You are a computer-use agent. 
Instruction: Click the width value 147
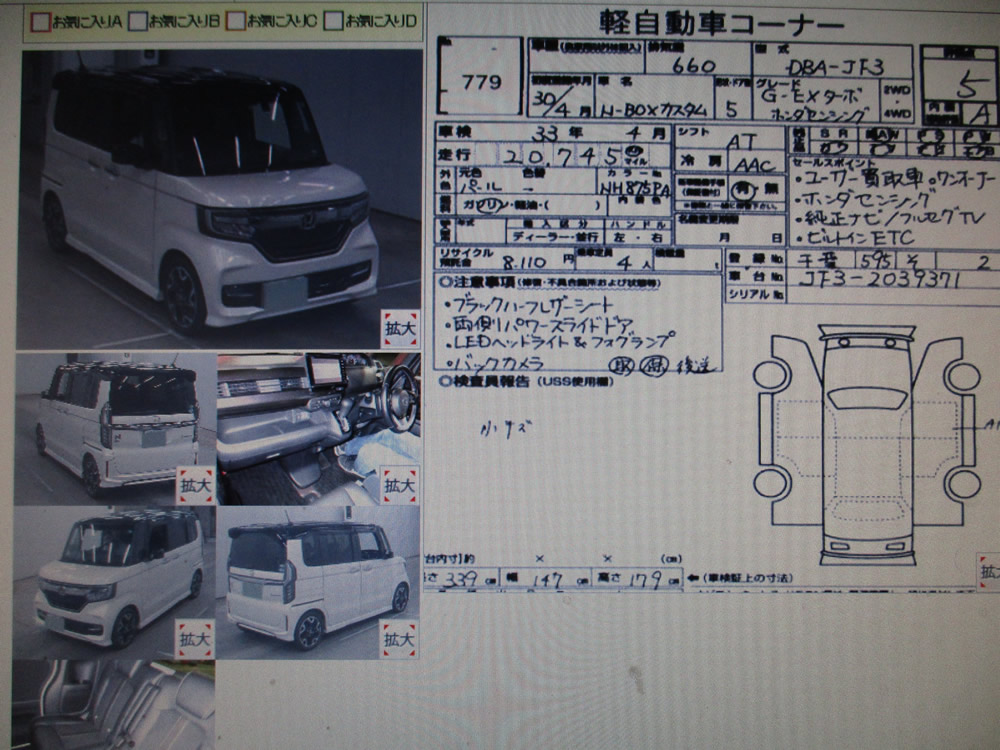pos(547,580)
